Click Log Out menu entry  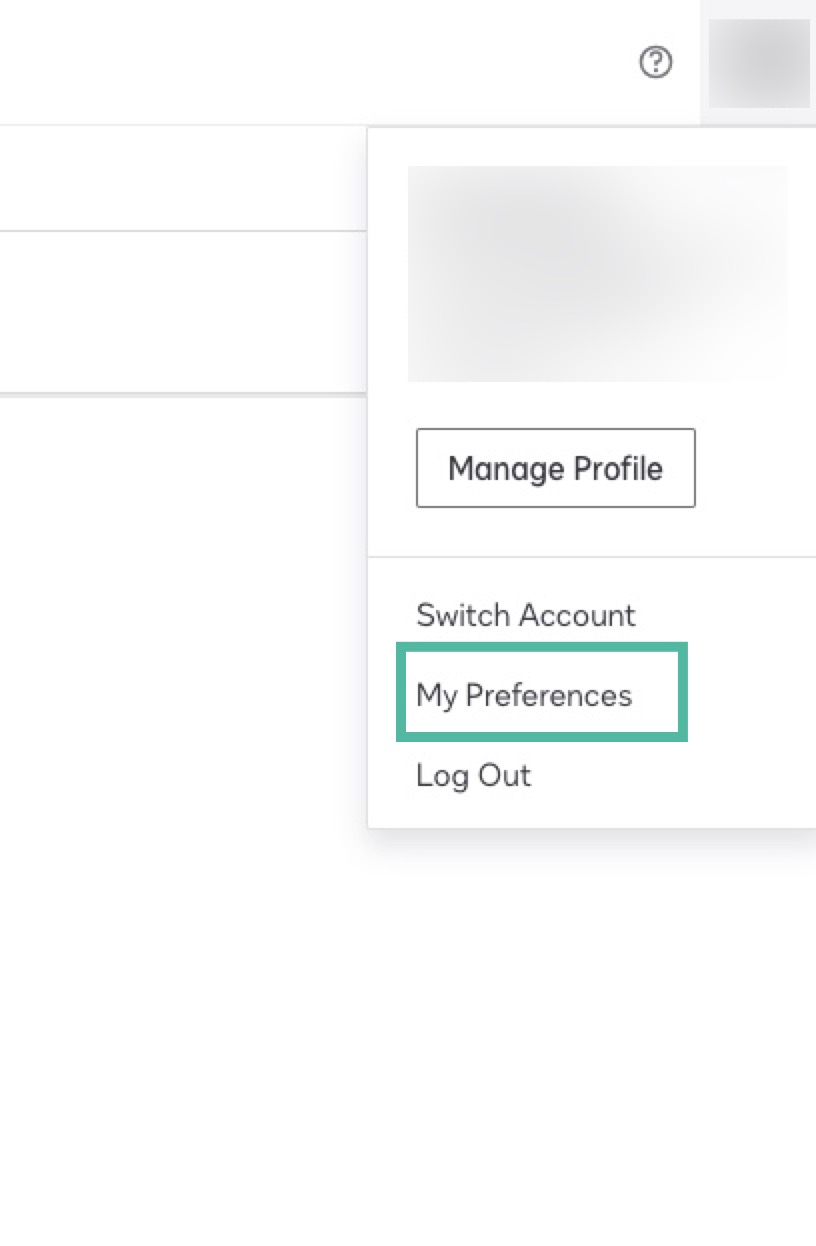click(472, 774)
